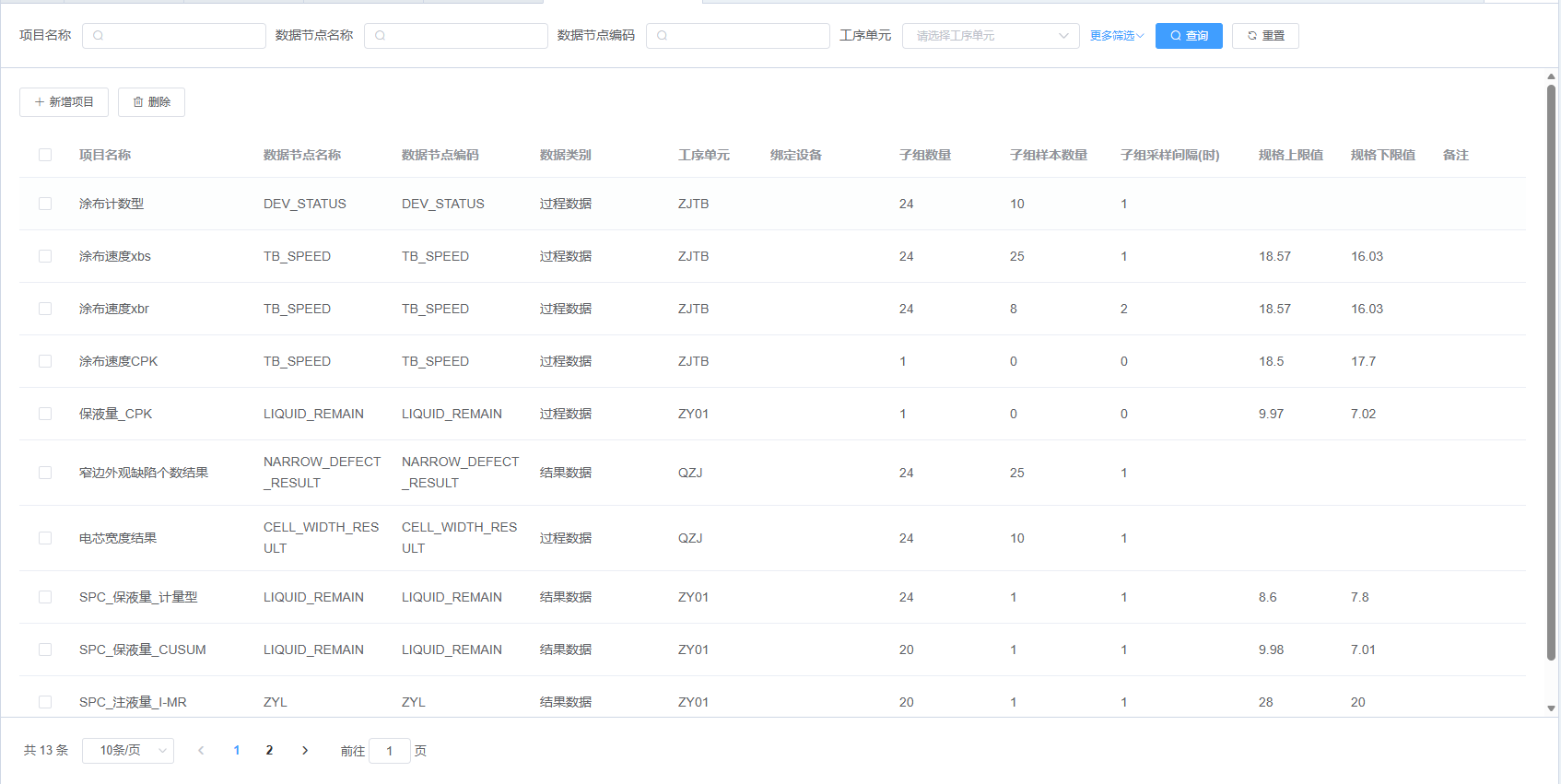Click 共 13 条 total count
This screenshot has height=784, width=1561.
[x=46, y=751]
